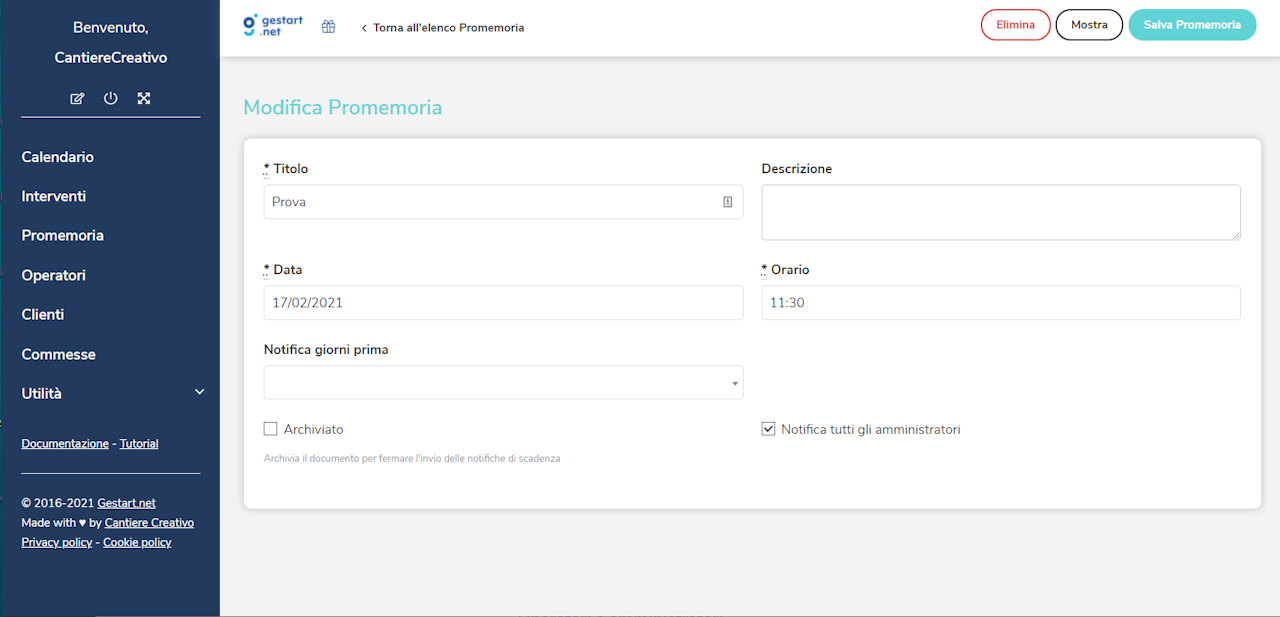Select the Promemoria sidebar entry

(x=62, y=235)
